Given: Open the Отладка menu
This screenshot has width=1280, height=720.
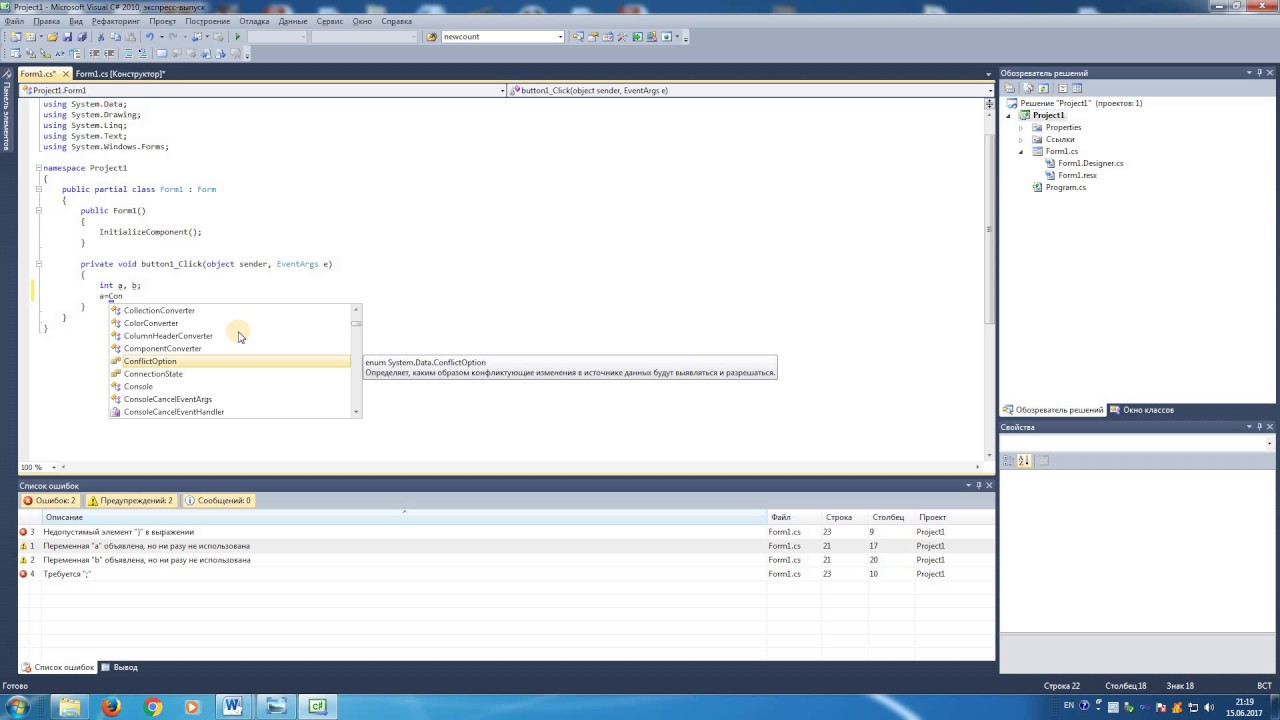Looking at the screenshot, I should 254,21.
